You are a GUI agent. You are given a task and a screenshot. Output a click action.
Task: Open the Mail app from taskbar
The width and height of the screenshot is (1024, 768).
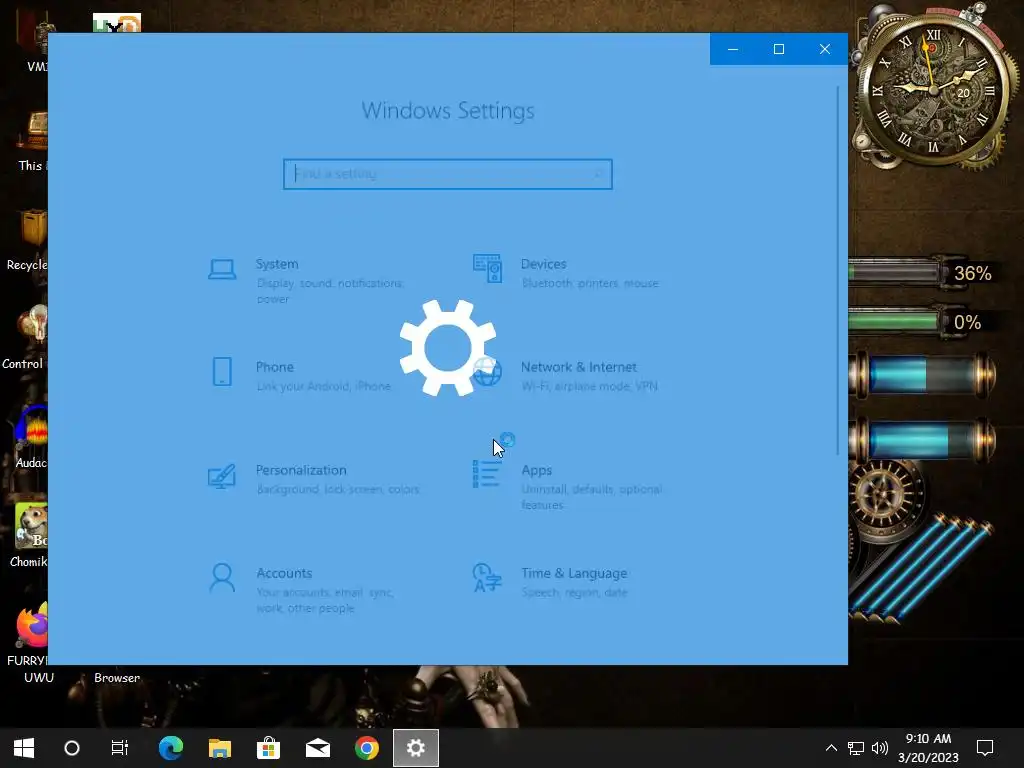(318, 748)
